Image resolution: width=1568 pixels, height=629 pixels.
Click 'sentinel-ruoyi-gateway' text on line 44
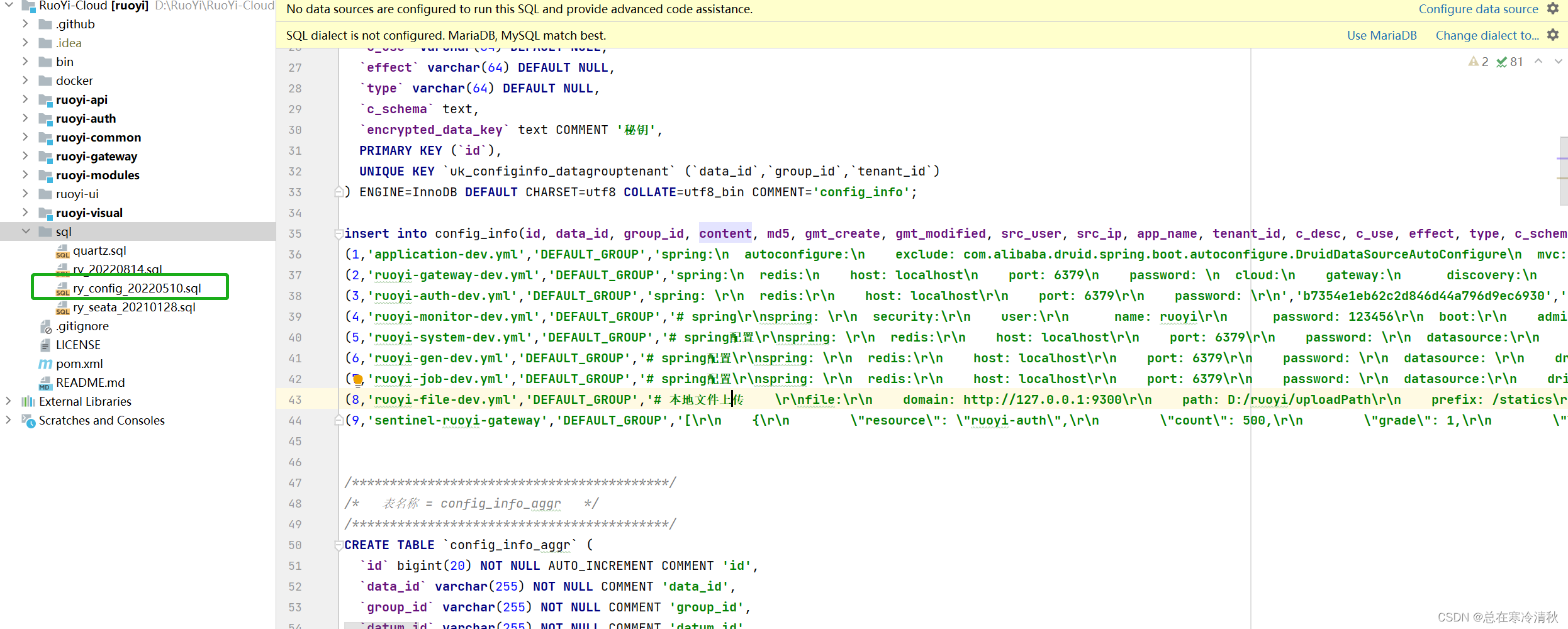click(x=457, y=421)
